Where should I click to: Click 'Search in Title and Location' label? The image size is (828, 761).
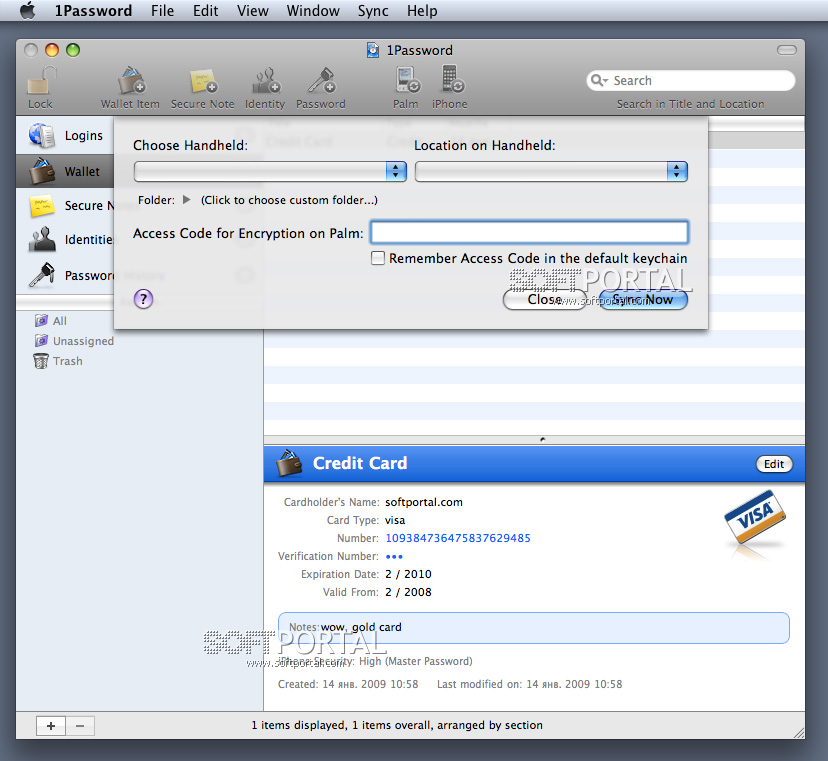[x=690, y=104]
